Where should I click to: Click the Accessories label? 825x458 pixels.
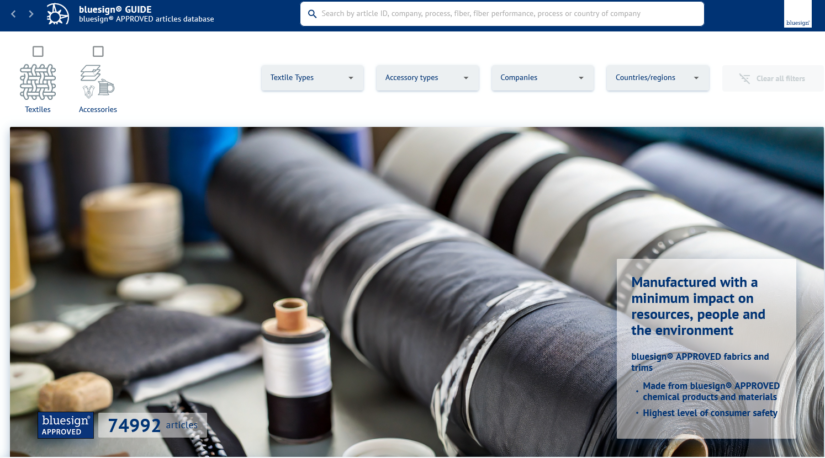pyautogui.click(x=98, y=109)
